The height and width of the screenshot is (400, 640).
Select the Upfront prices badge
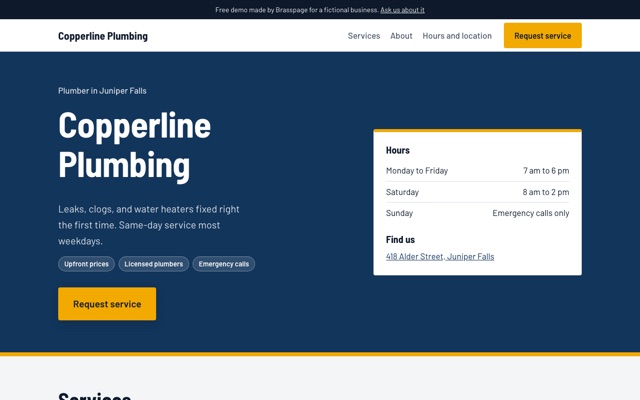click(86, 264)
